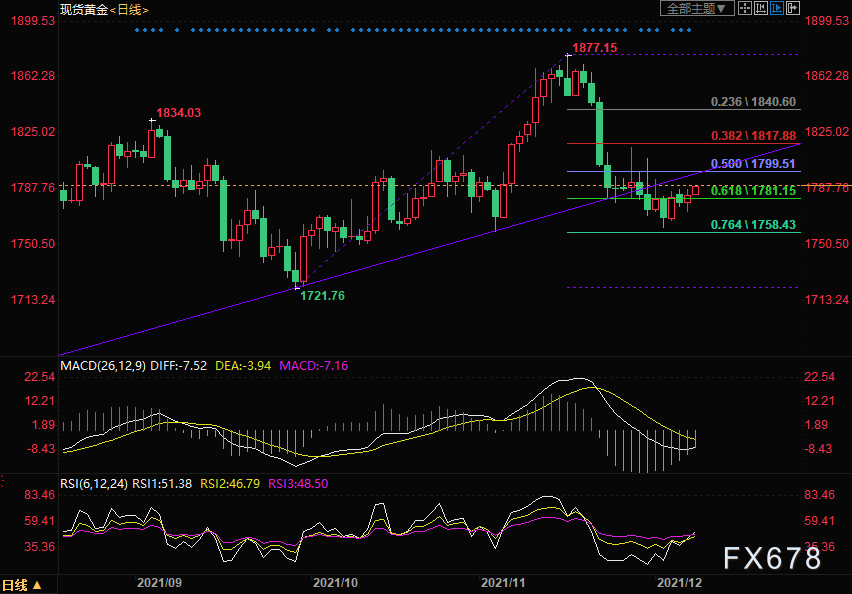Click the DEA:-3.94 value
Image resolution: width=852 pixels, height=594 pixels.
(x=243, y=366)
